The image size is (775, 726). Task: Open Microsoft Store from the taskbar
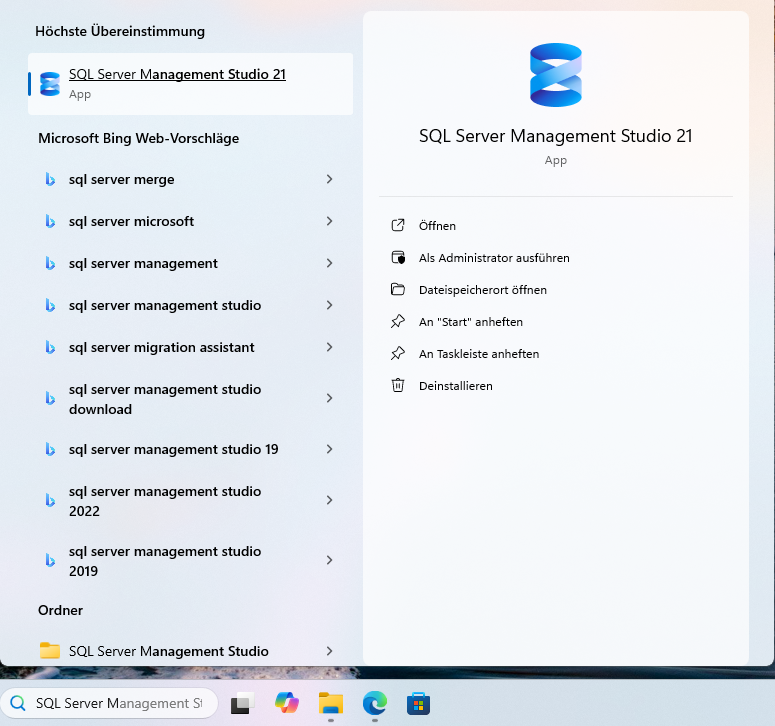pos(418,703)
